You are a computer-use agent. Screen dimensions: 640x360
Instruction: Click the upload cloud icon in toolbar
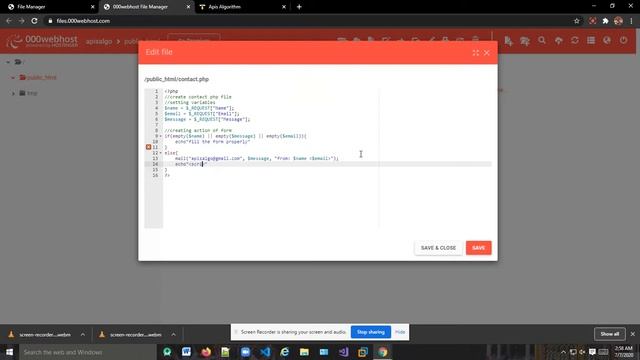click(558, 40)
